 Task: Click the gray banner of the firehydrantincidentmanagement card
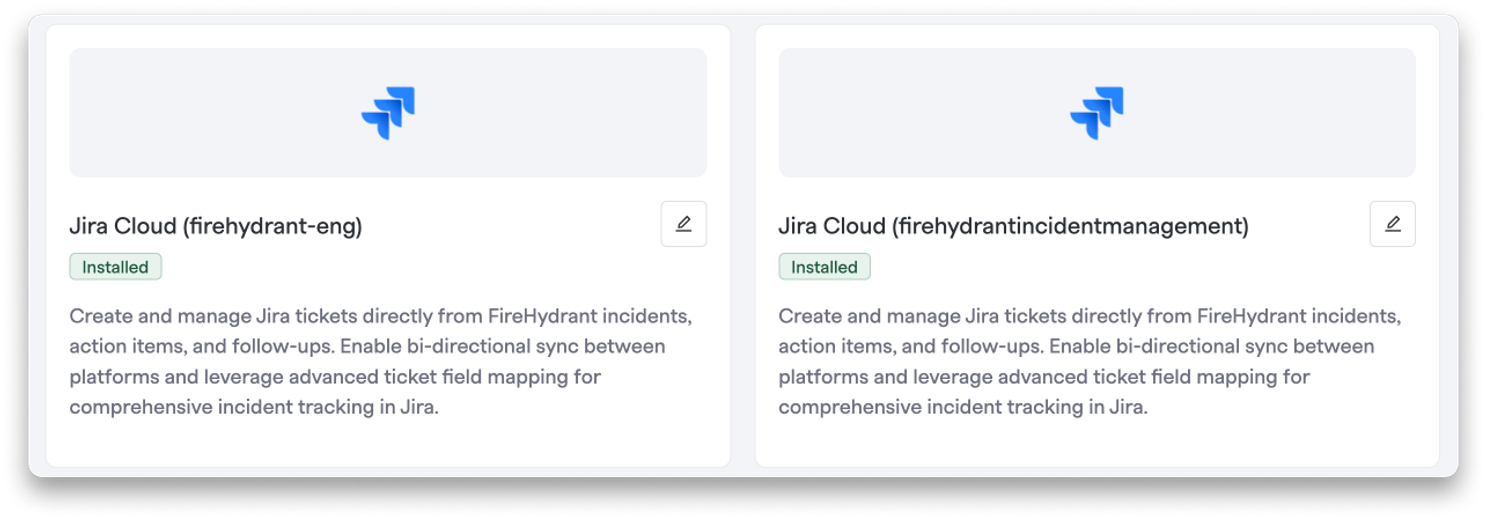click(1097, 113)
